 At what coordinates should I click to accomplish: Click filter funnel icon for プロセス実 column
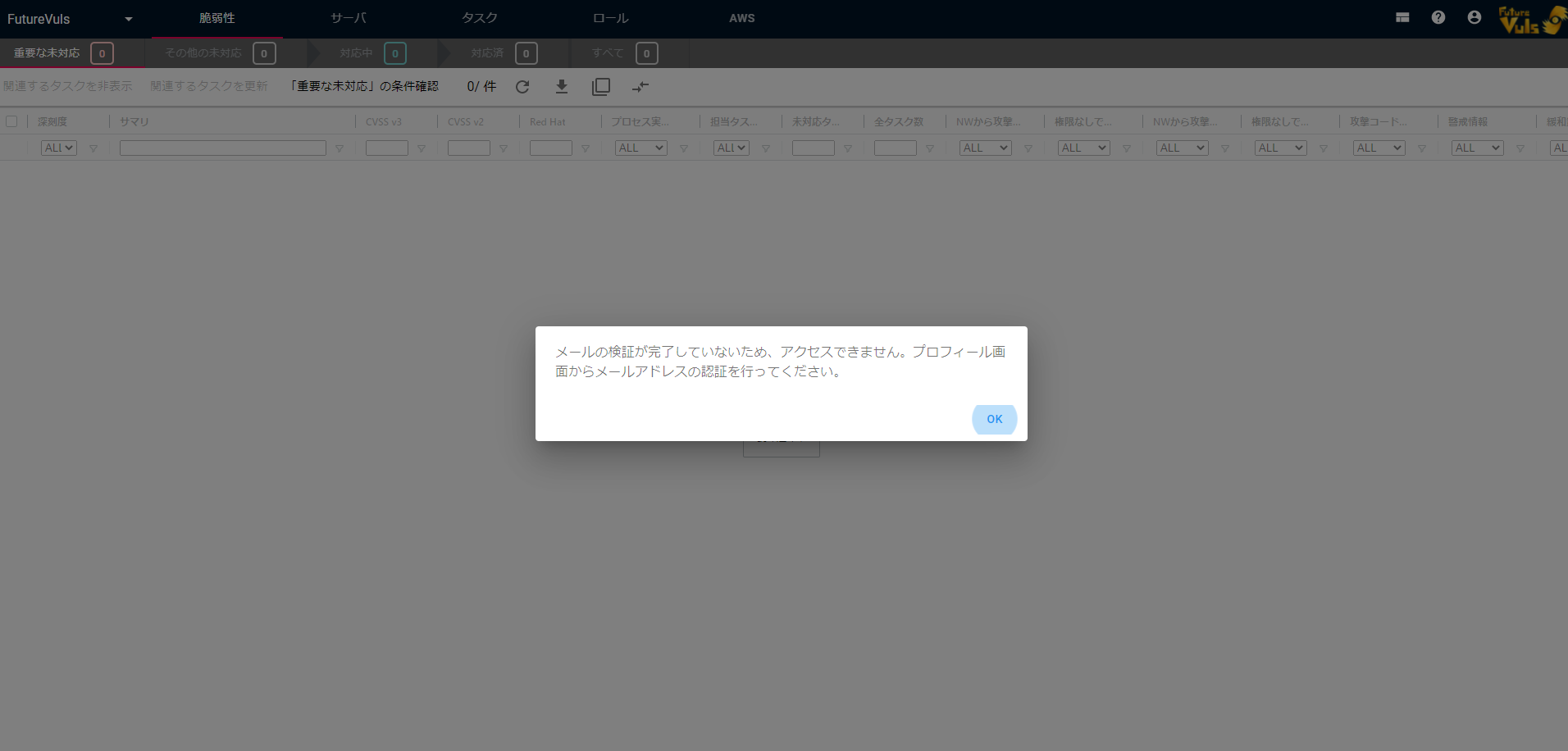pyautogui.click(x=684, y=148)
